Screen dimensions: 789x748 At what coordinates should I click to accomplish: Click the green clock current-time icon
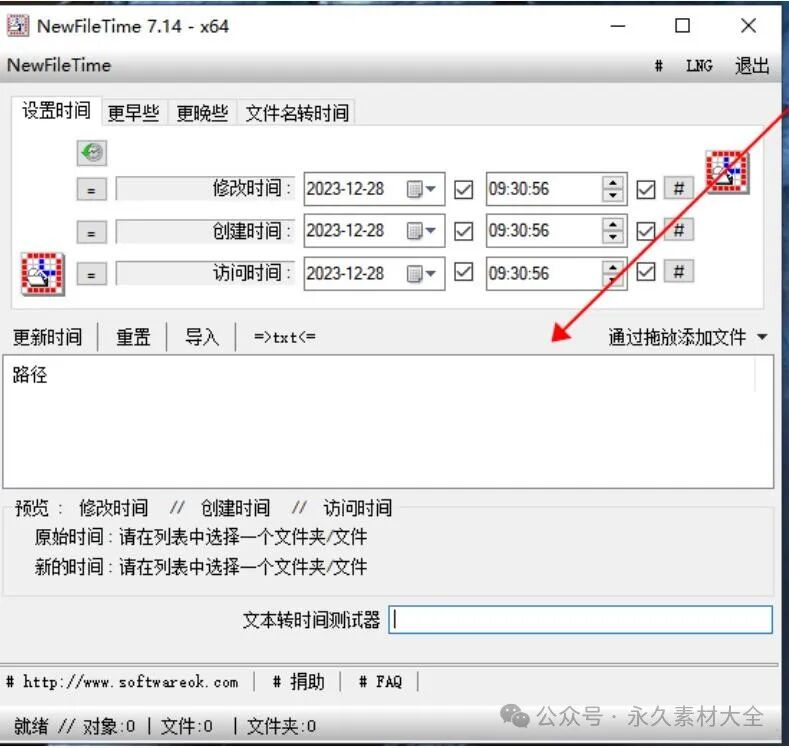click(x=92, y=152)
